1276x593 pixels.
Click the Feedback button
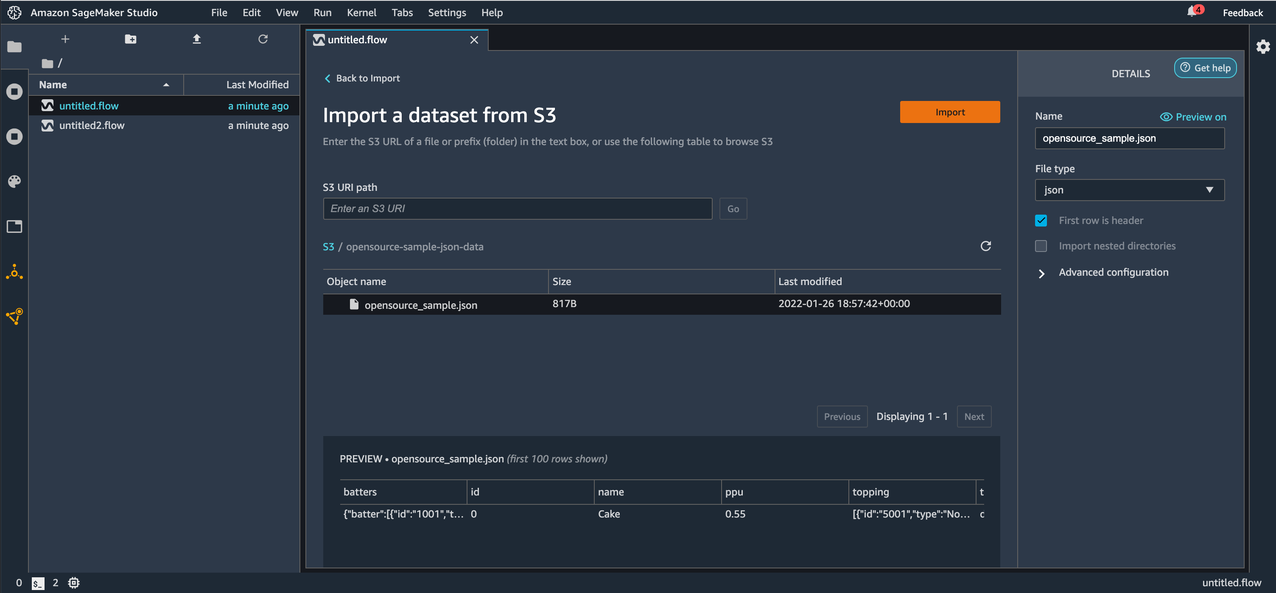tap(1243, 13)
